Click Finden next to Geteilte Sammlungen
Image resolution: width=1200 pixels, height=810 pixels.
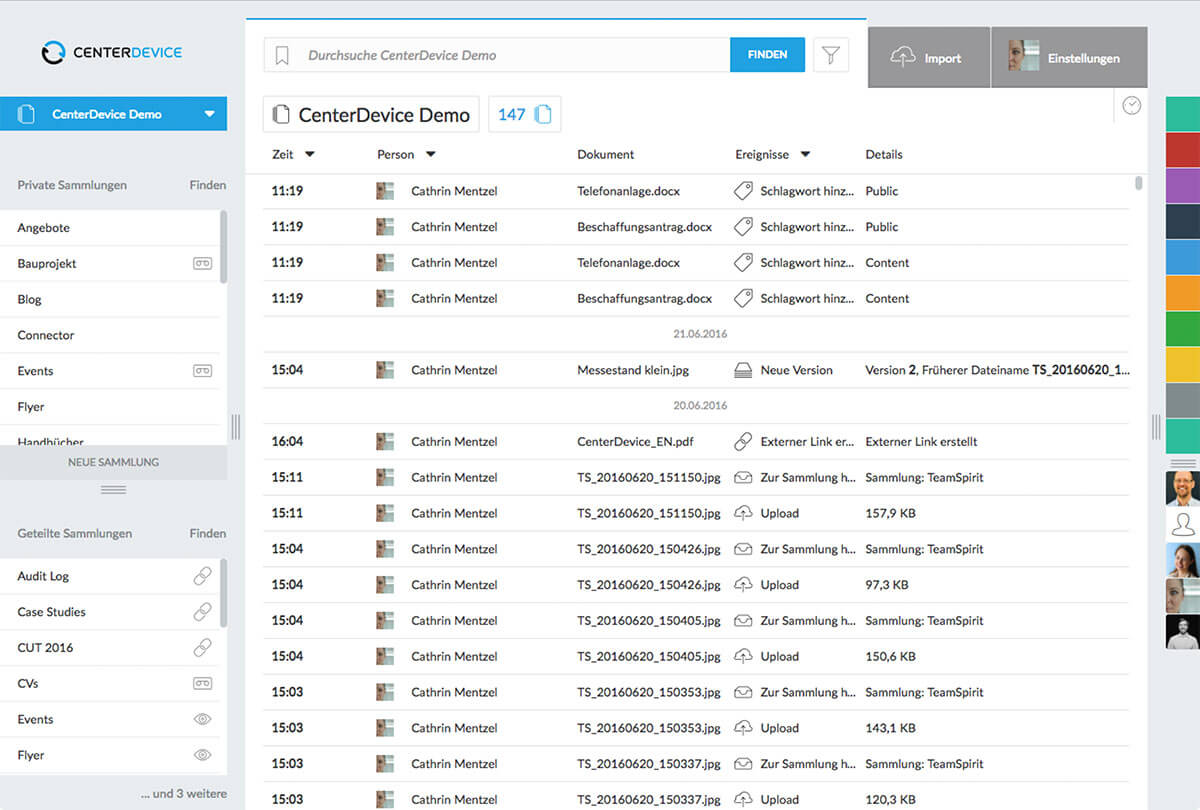(x=207, y=533)
